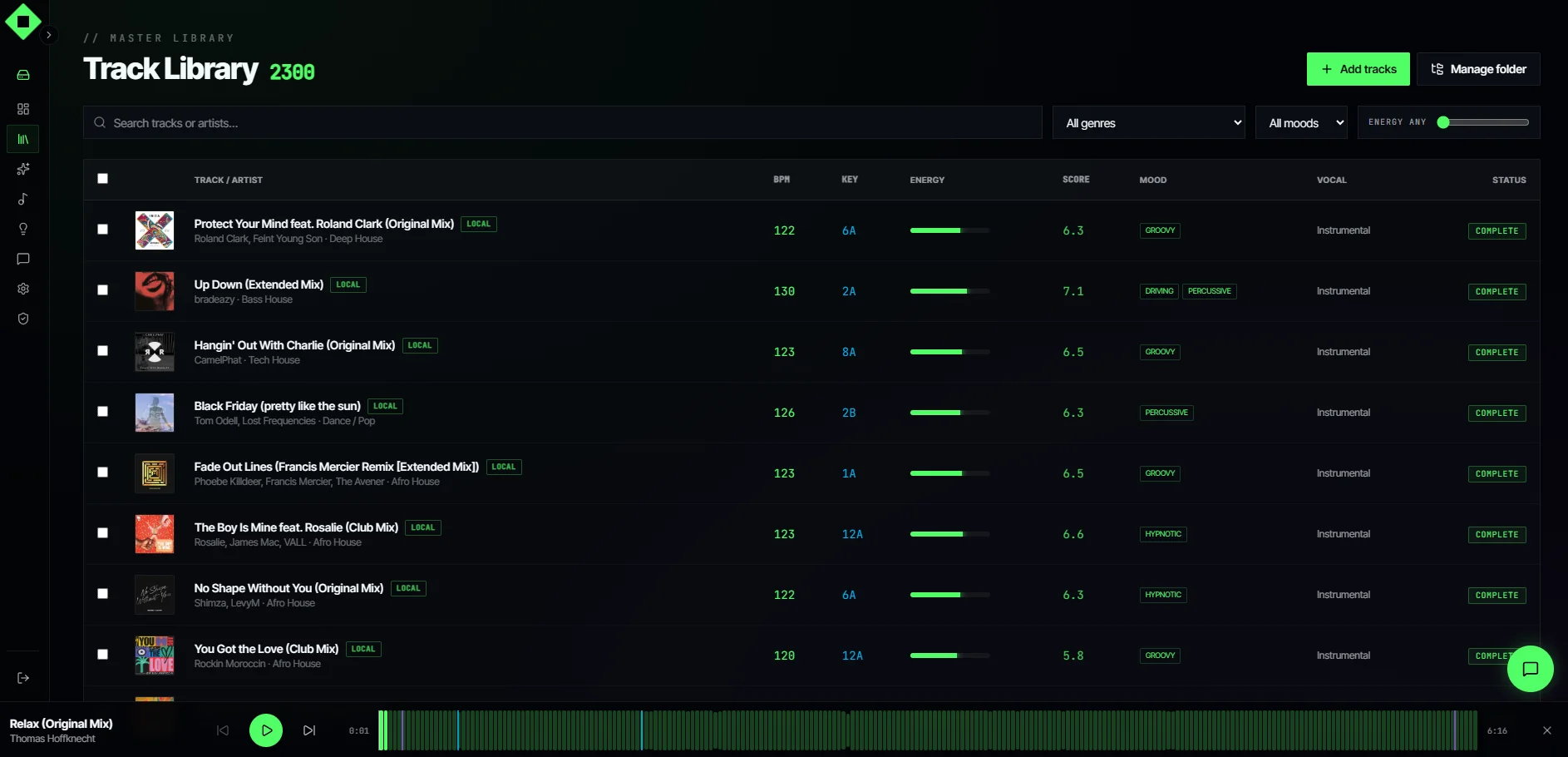1568x757 pixels.
Task: Select checkbox for The Boy Is Mine
Action: coord(102,532)
